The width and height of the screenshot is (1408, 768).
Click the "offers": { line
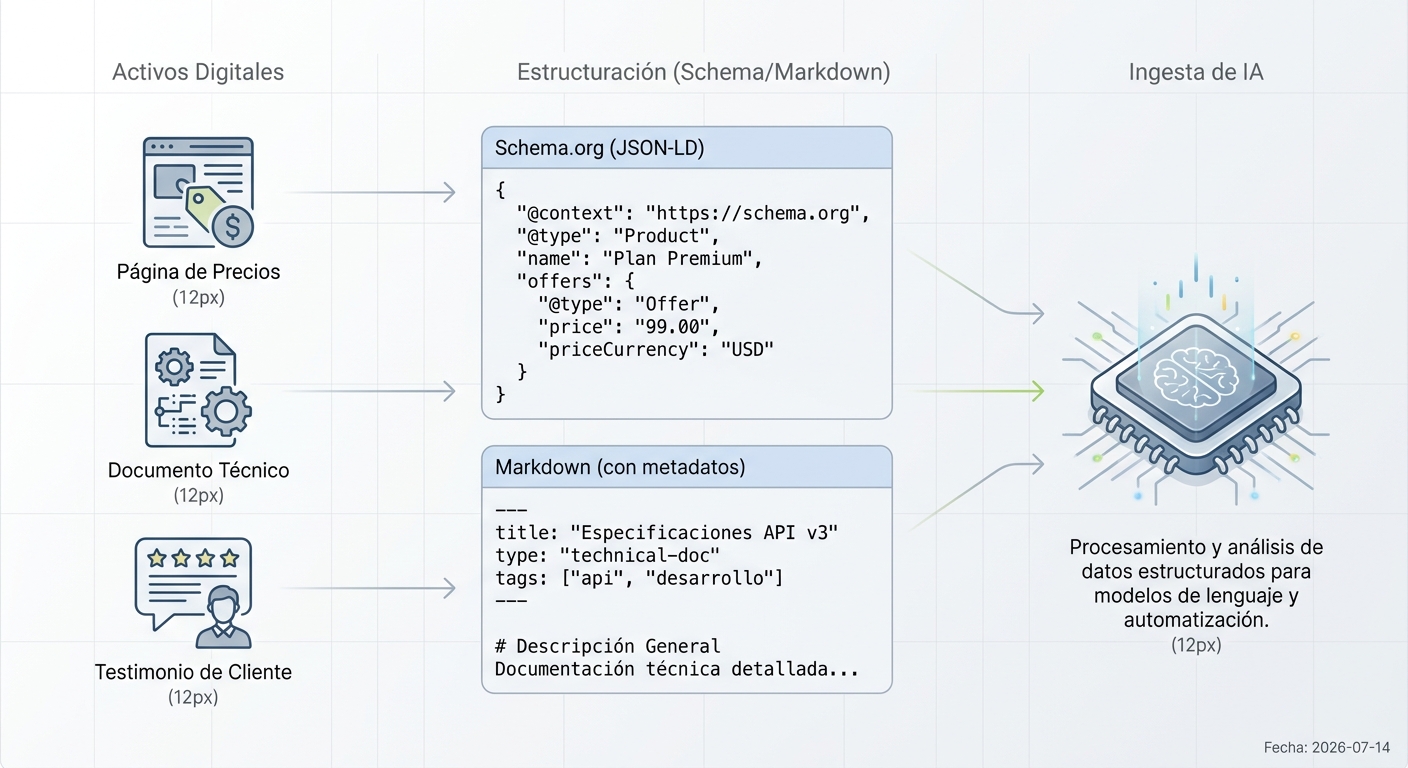tap(575, 281)
